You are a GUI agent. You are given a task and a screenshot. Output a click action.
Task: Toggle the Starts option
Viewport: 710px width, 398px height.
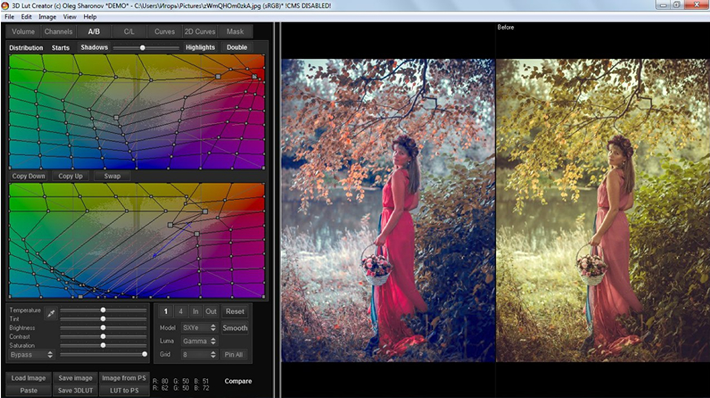tap(61, 48)
